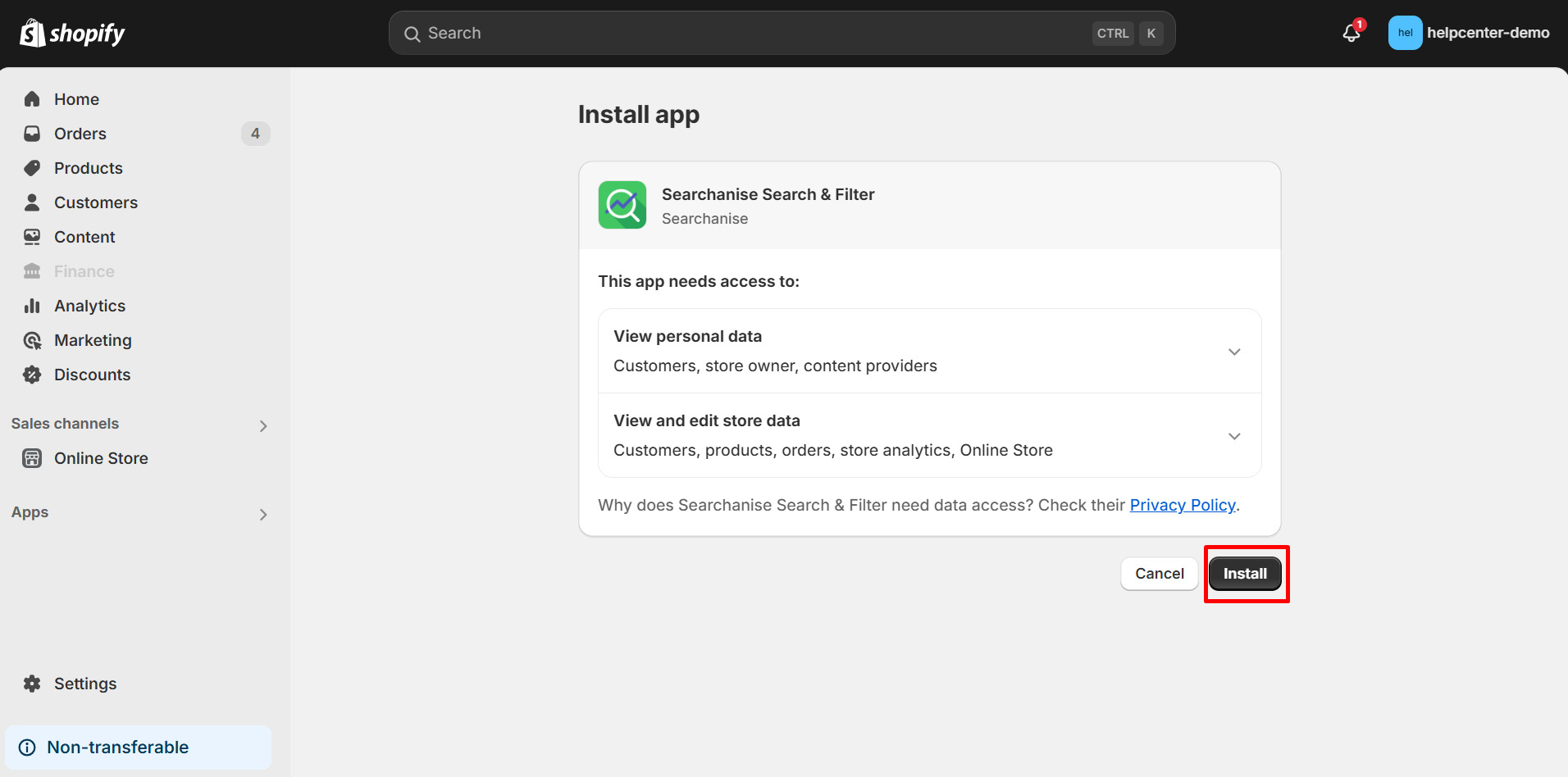Open the Discounts section

92,374
